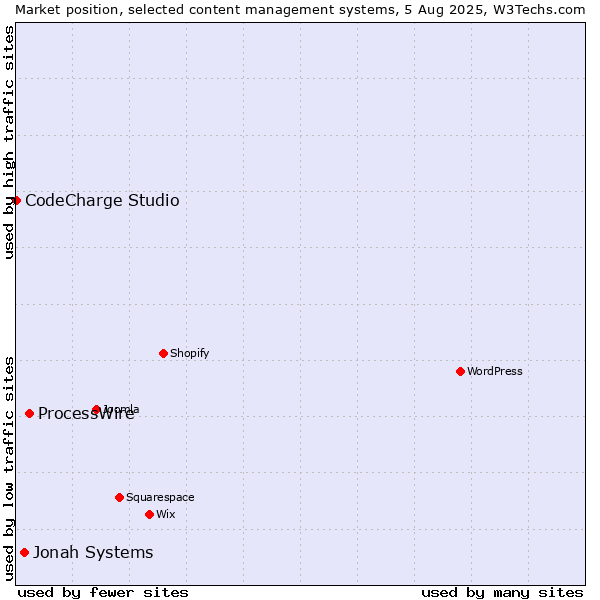Click the 'used by high traffic sites' axis label

pos(8,142)
